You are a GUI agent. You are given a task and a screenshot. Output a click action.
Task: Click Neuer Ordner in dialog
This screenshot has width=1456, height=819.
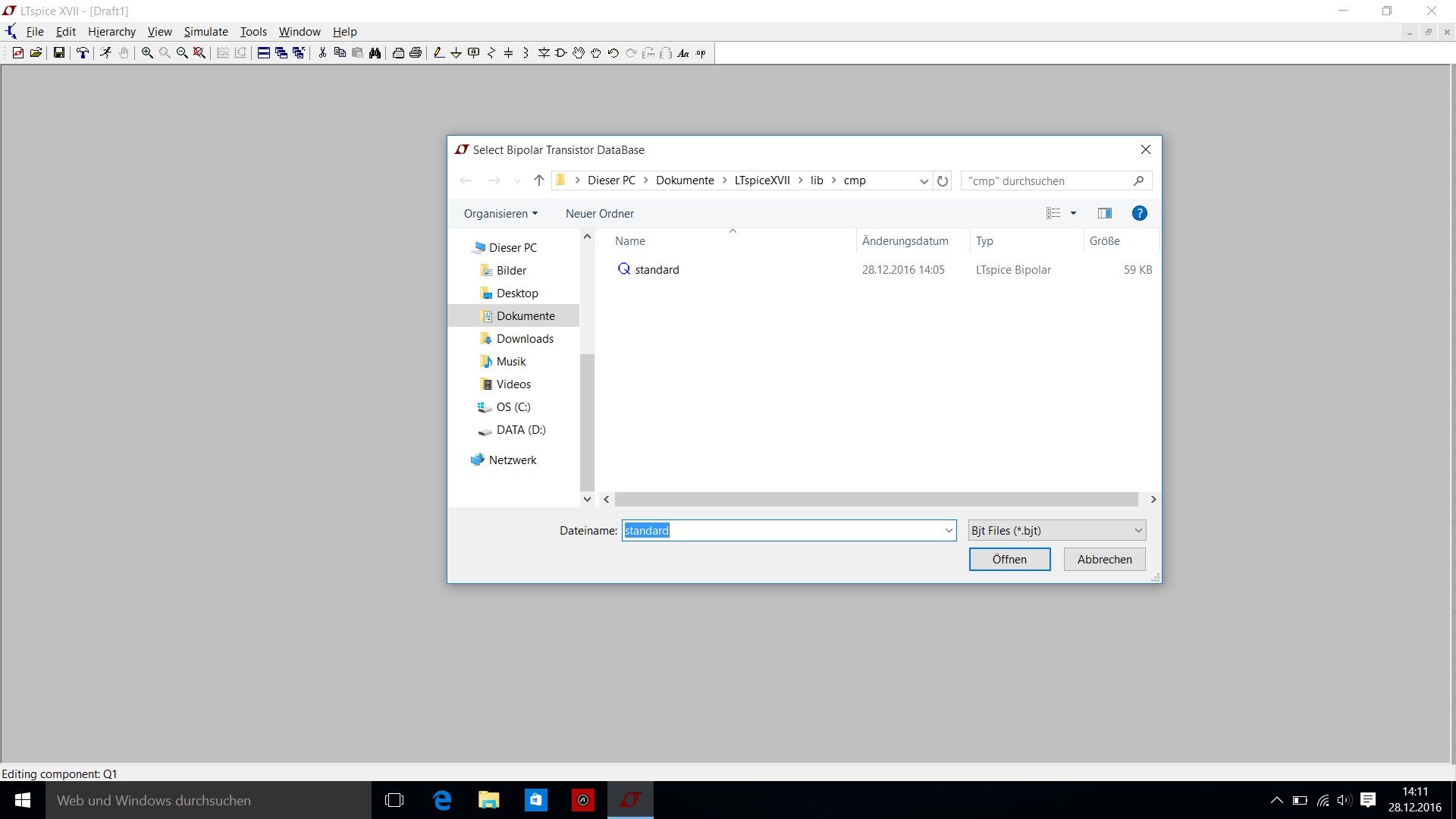click(x=599, y=214)
